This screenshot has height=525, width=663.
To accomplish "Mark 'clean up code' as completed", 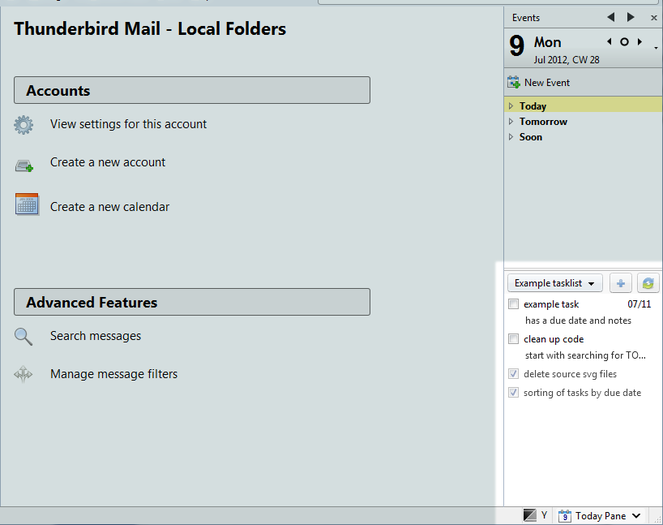I will pos(514,339).
